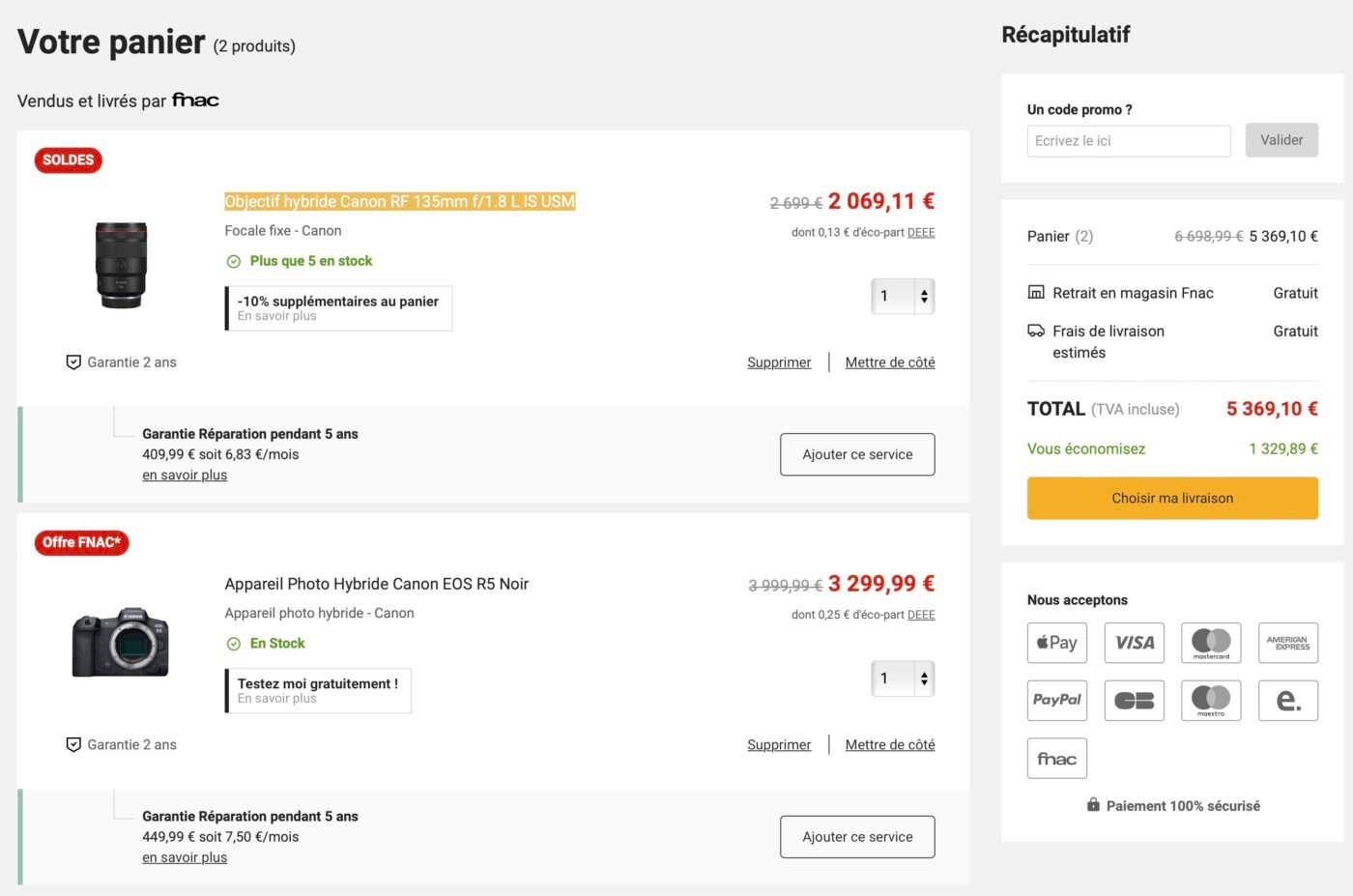Click Supprimer for the EOS R5
This screenshot has height=896, width=1353.
click(779, 744)
